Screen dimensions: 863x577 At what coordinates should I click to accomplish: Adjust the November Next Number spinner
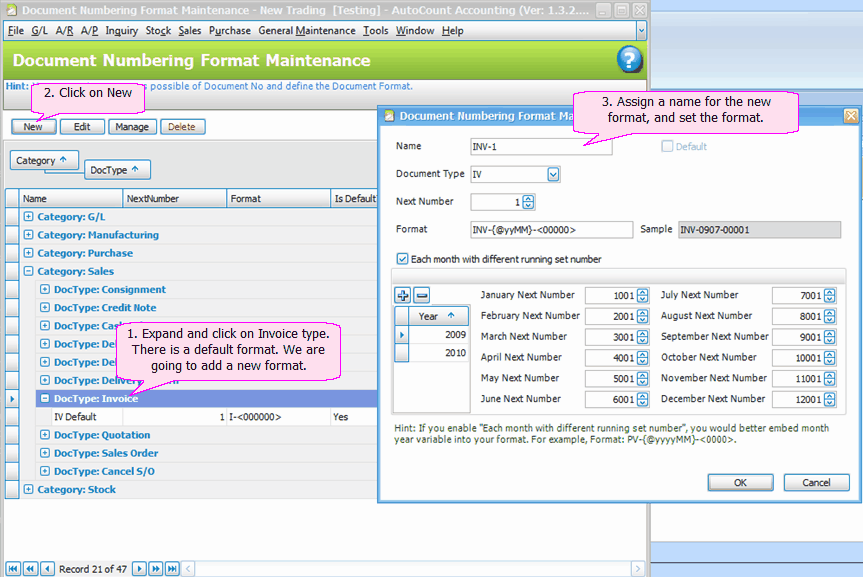829,379
